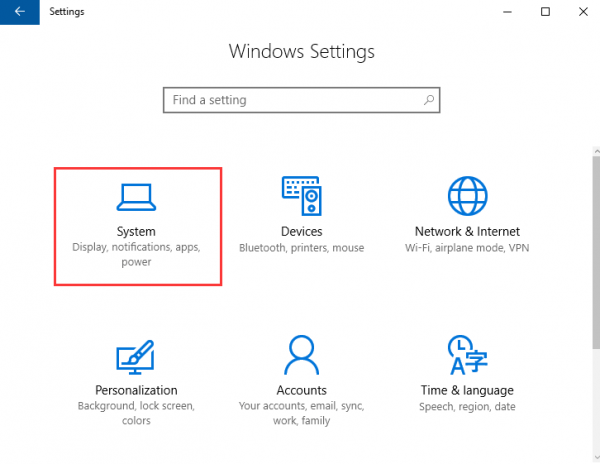
Task: Open the Time & language icon
Action: [x=467, y=355]
